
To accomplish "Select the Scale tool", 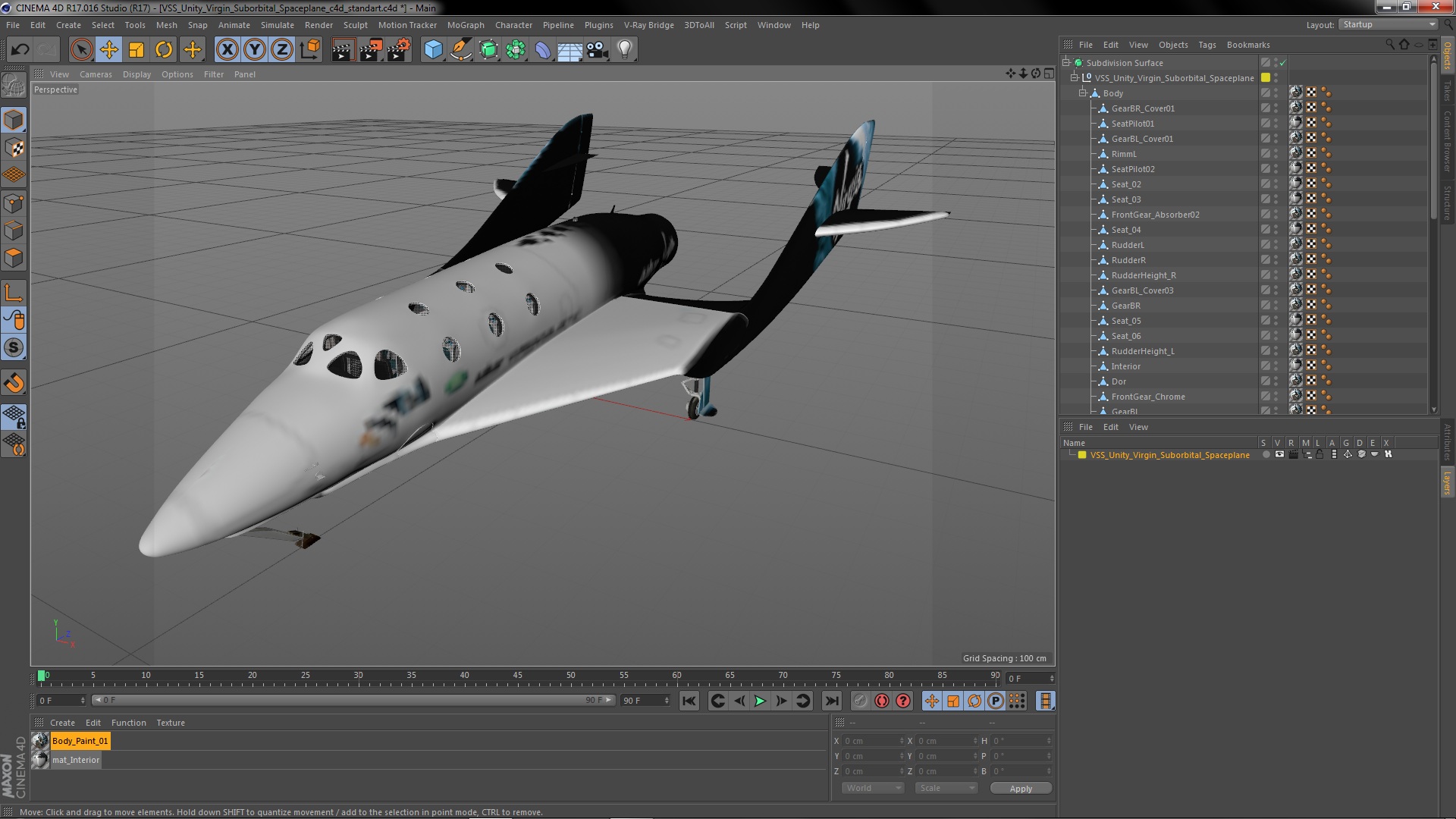I will (x=136, y=50).
